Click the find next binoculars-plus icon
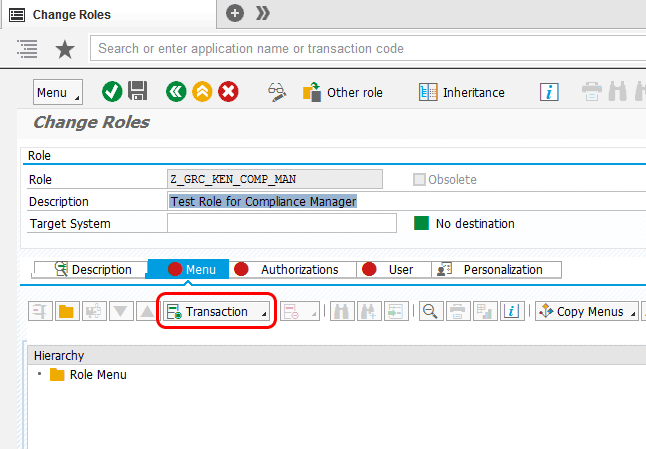Viewport: 646px width, 449px height. click(x=369, y=311)
